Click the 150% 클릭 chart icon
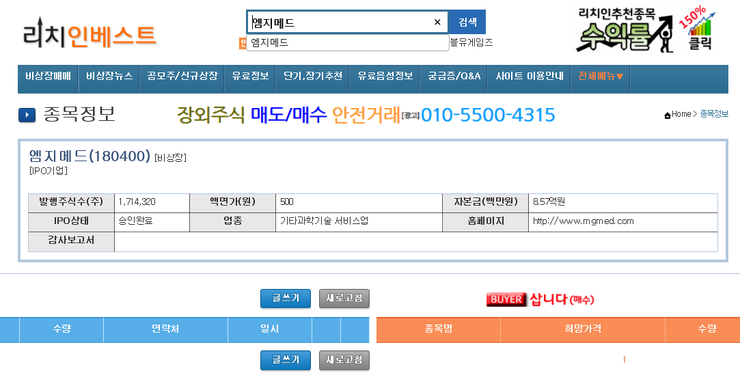740x388 pixels. 698,28
